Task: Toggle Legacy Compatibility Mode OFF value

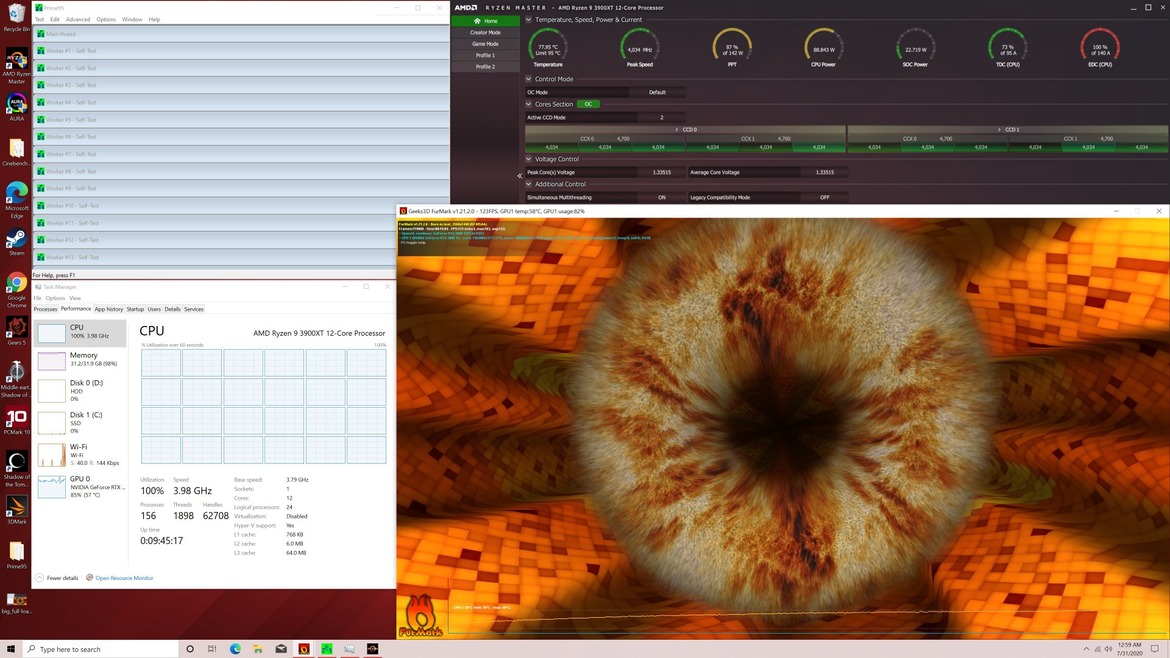Action: (x=825, y=198)
